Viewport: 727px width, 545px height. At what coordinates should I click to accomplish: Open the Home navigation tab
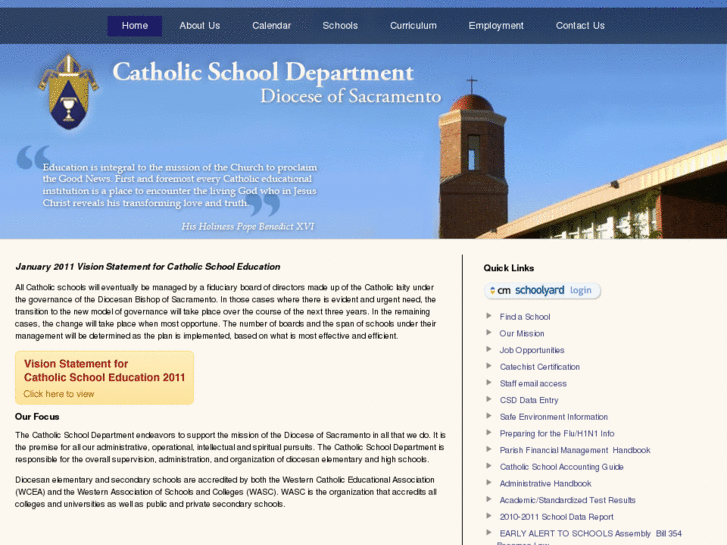click(134, 26)
